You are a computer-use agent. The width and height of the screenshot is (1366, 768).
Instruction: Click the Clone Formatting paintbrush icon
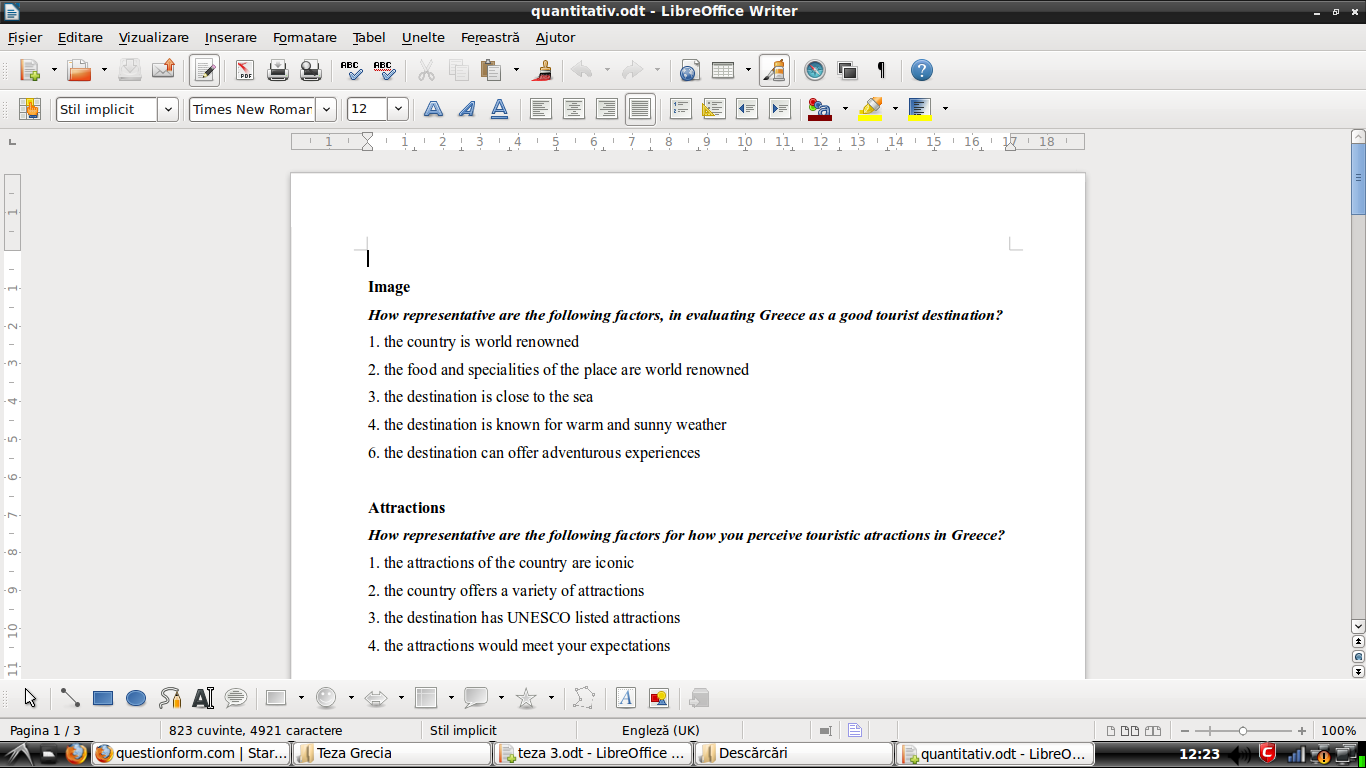point(543,70)
